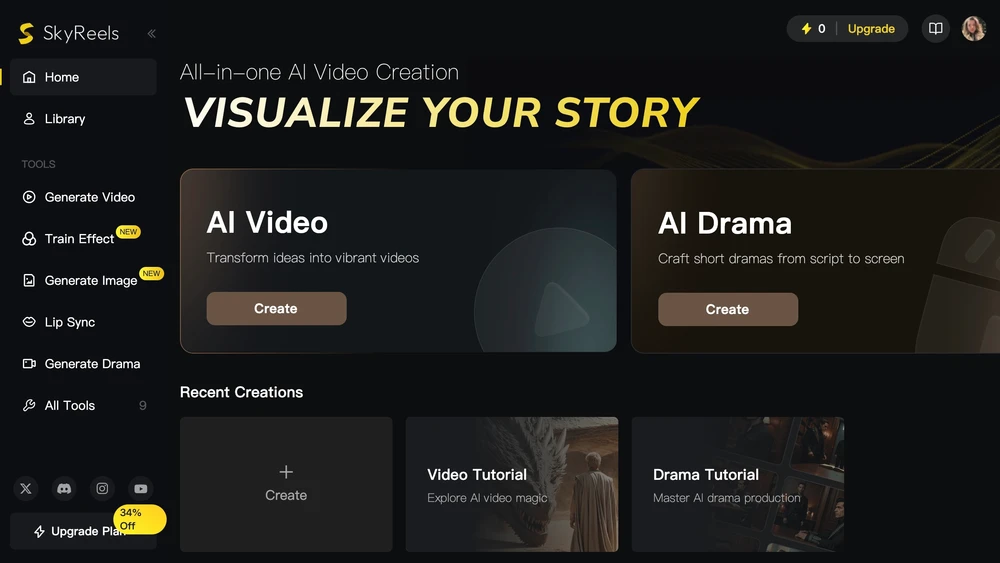
Task: Click the SkyReels logo icon
Action: tap(26, 33)
